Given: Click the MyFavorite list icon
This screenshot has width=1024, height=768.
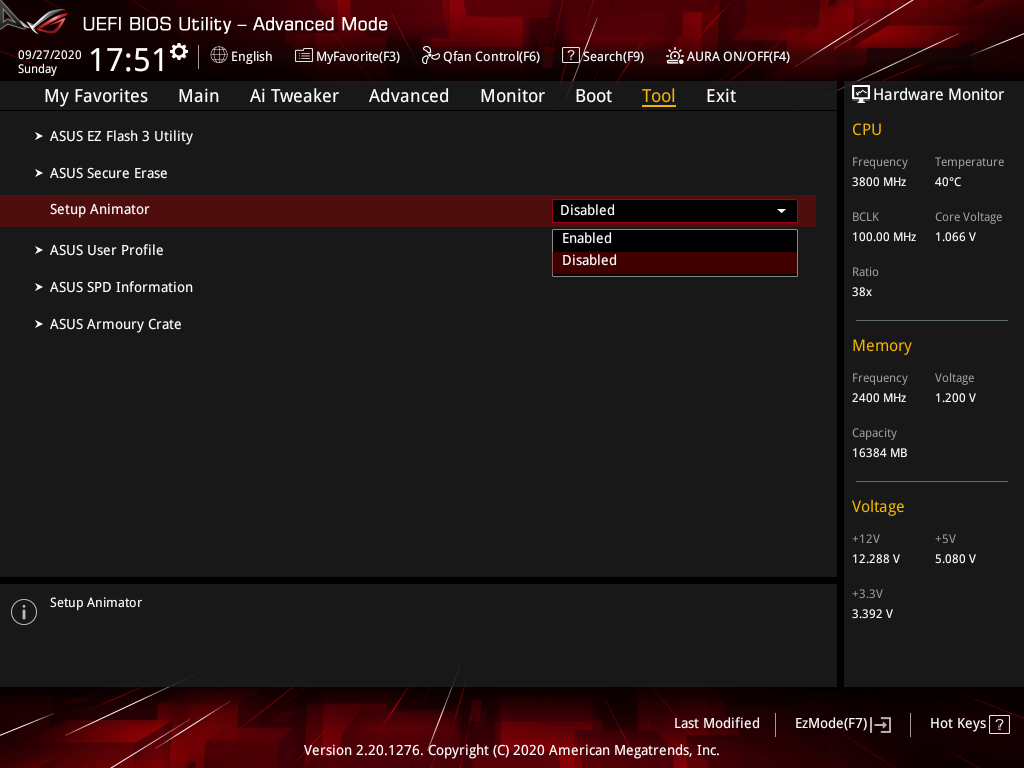Looking at the screenshot, I should tap(304, 56).
